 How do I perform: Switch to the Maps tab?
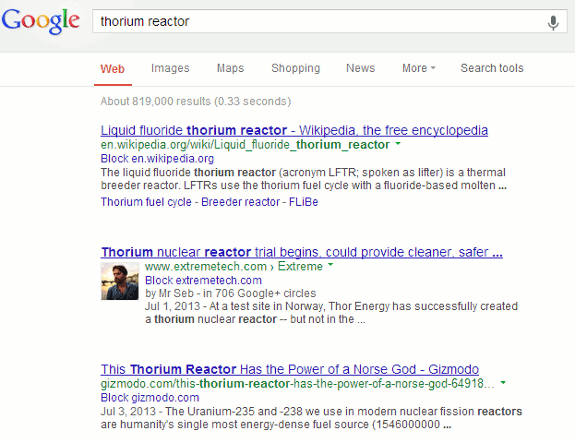(x=230, y=68)
